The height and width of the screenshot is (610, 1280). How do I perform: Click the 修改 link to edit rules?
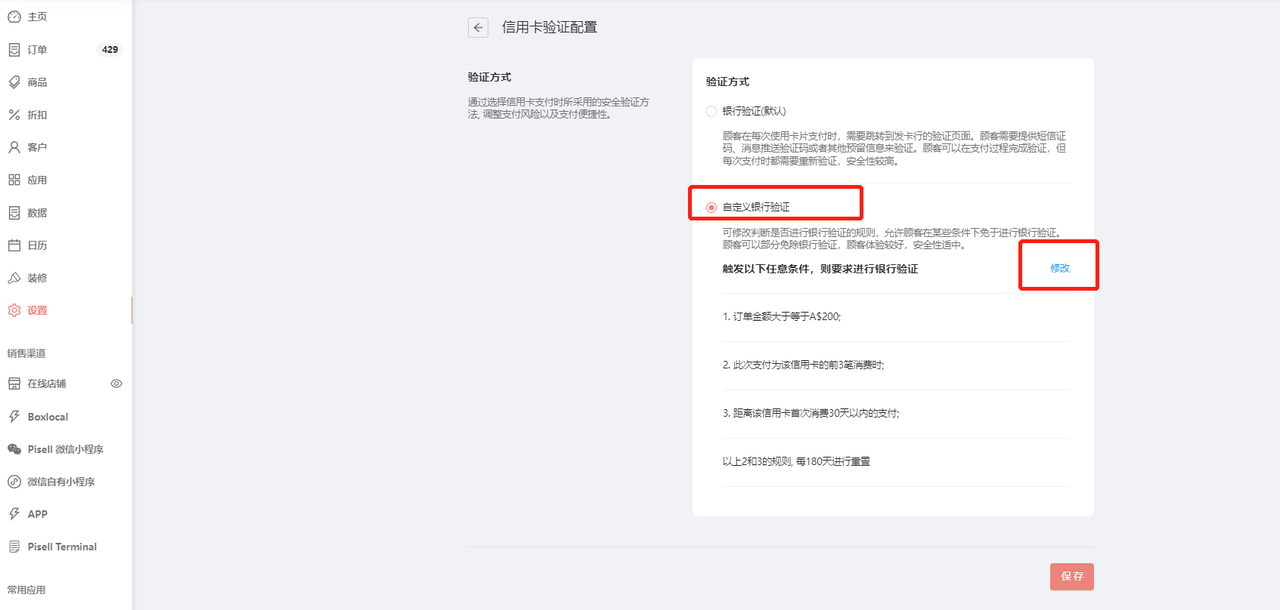(x=1060, y=268)
